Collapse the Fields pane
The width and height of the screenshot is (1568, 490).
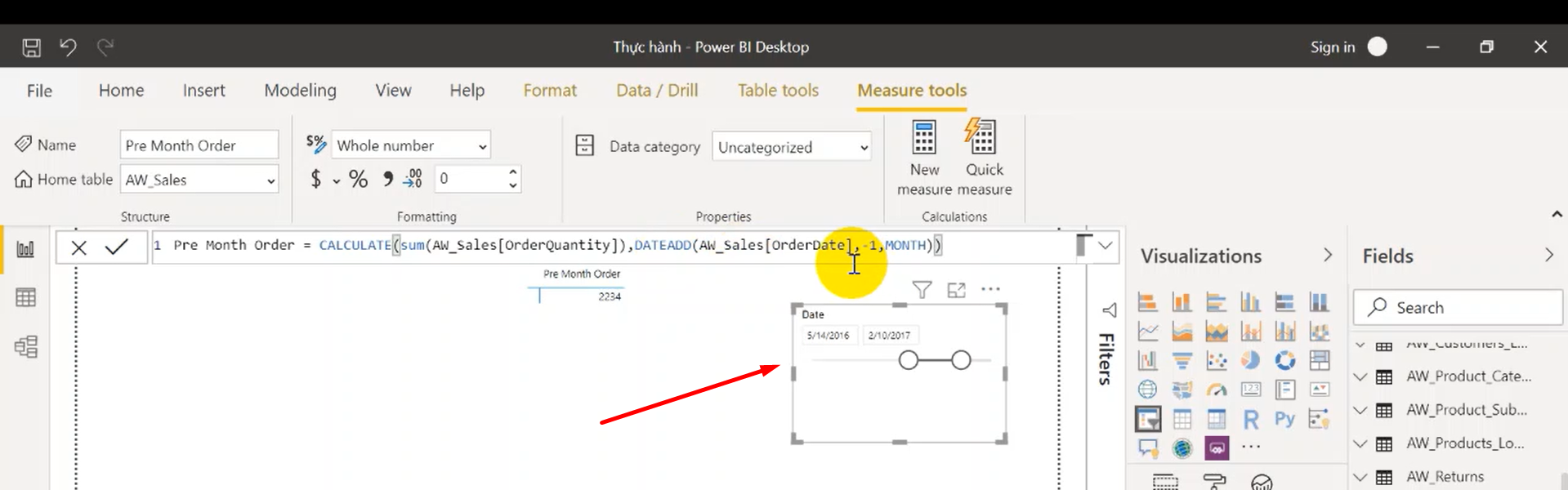click(x=1548, y=256)
